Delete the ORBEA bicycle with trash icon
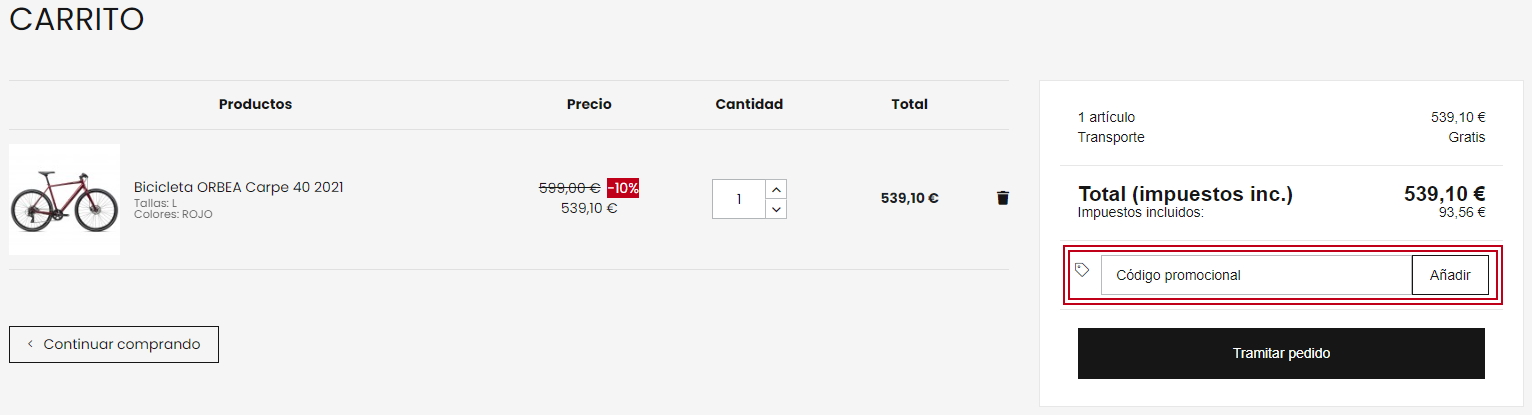Screen dimensions: 1532x415 pyautogui.click(x=1003, y=198)
